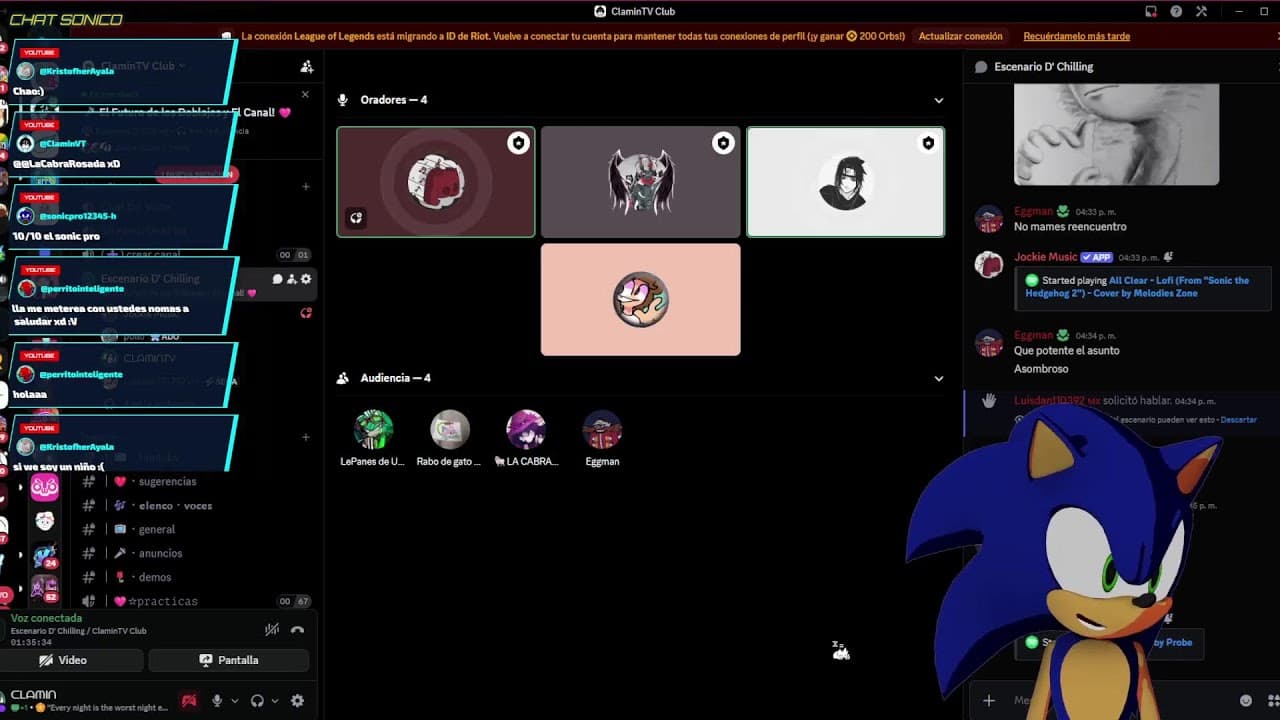Image resolution: width=1280 pixels, height=720 pixels.
Task: Open channel settings gear for Escenario D' Chilling
Action: (x=306, y=279)
